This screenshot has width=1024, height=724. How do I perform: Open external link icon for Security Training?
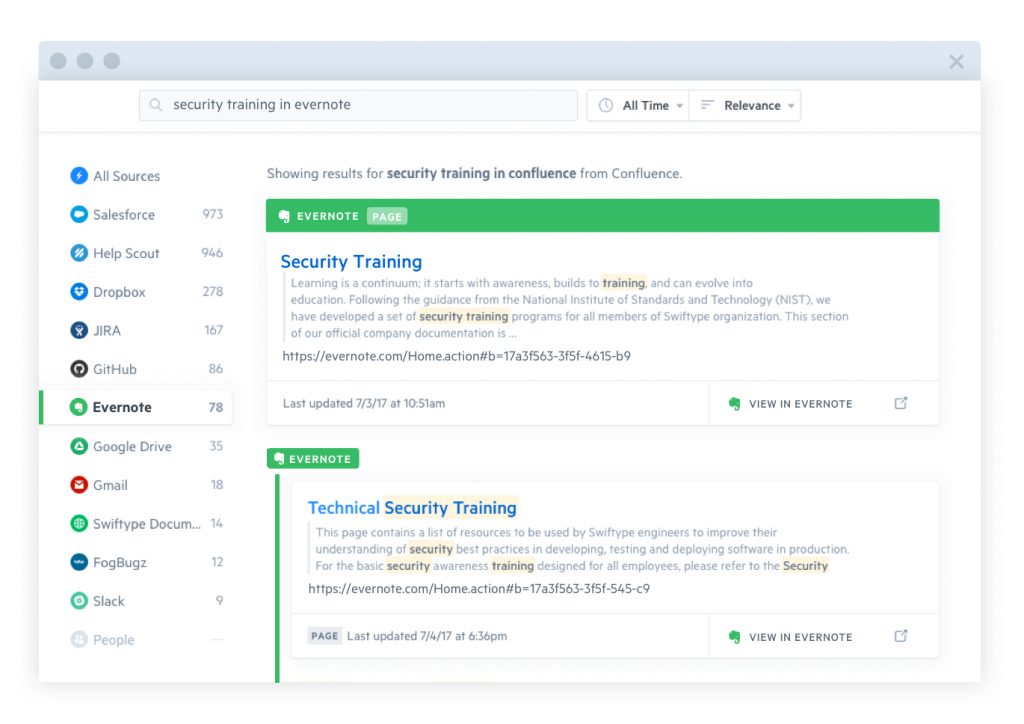coord(901,403)
